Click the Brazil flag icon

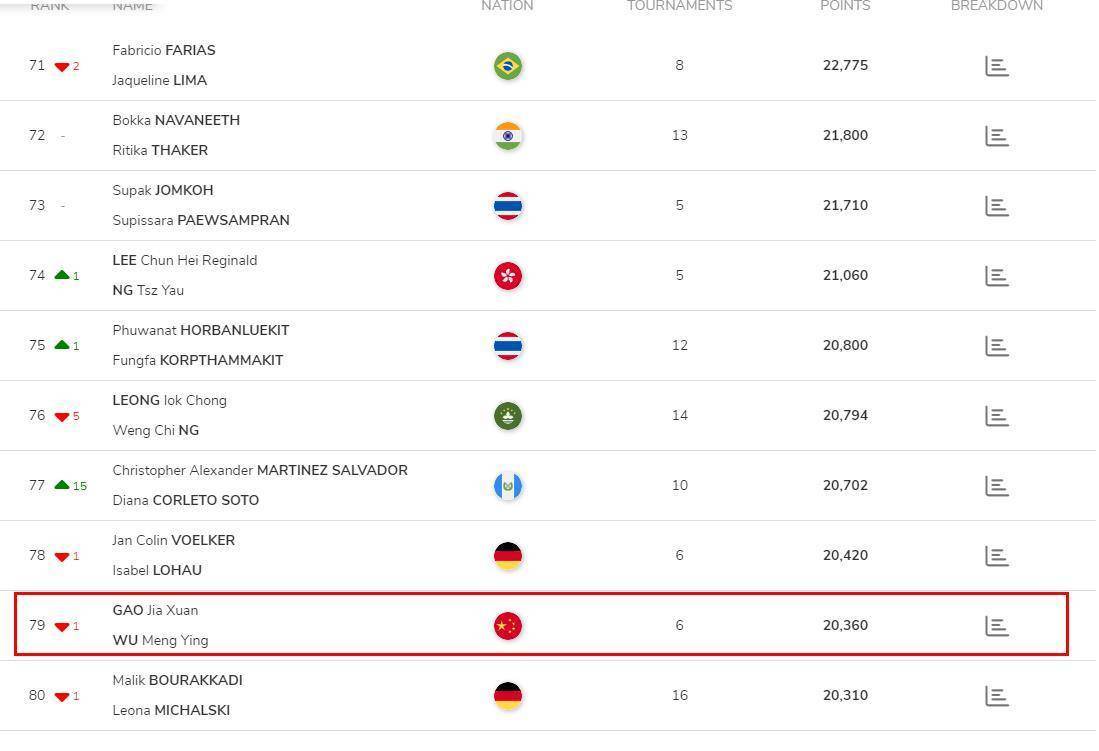[x=507, y=66]
